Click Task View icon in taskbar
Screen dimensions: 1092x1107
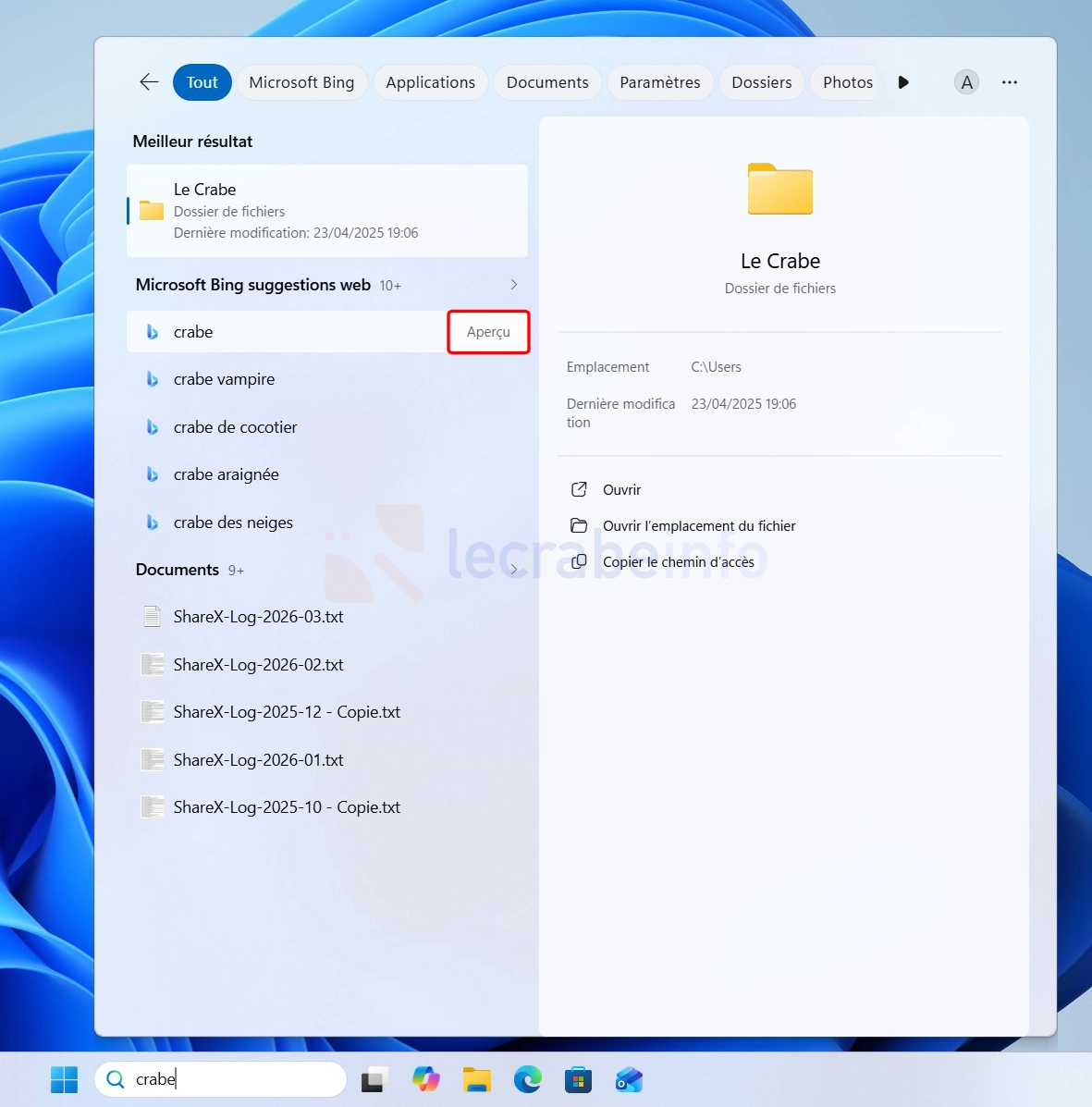374,1079
